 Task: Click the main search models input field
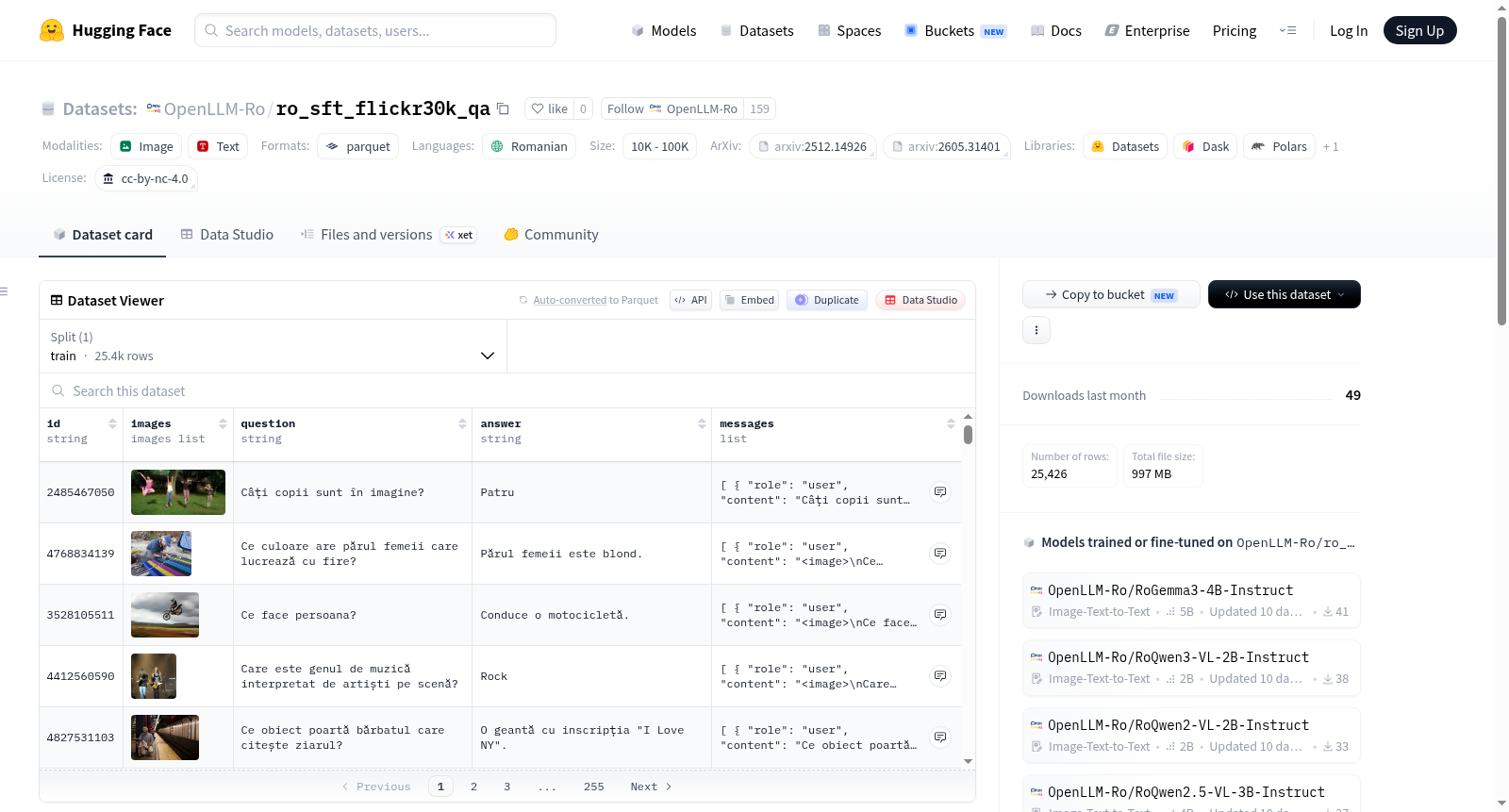coord(375,30)
